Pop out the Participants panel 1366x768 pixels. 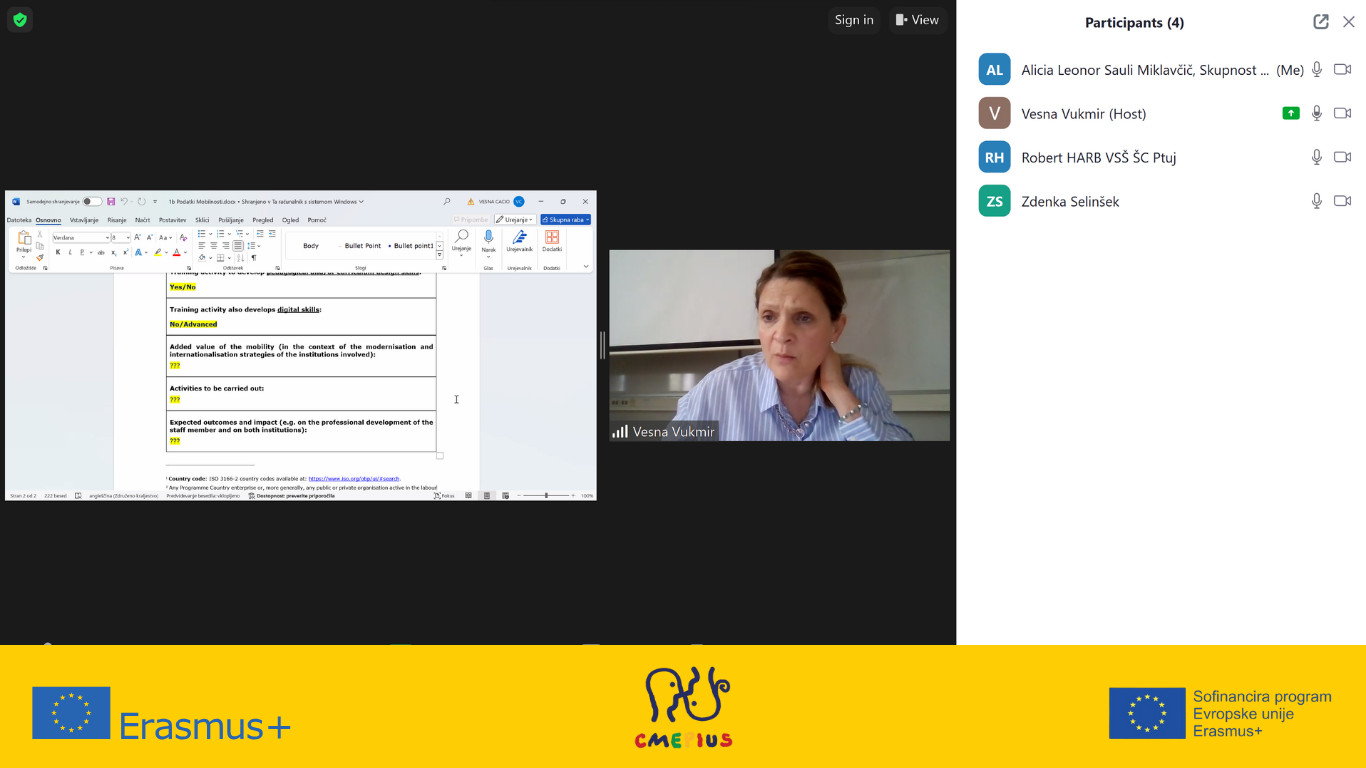(1321, 22)
